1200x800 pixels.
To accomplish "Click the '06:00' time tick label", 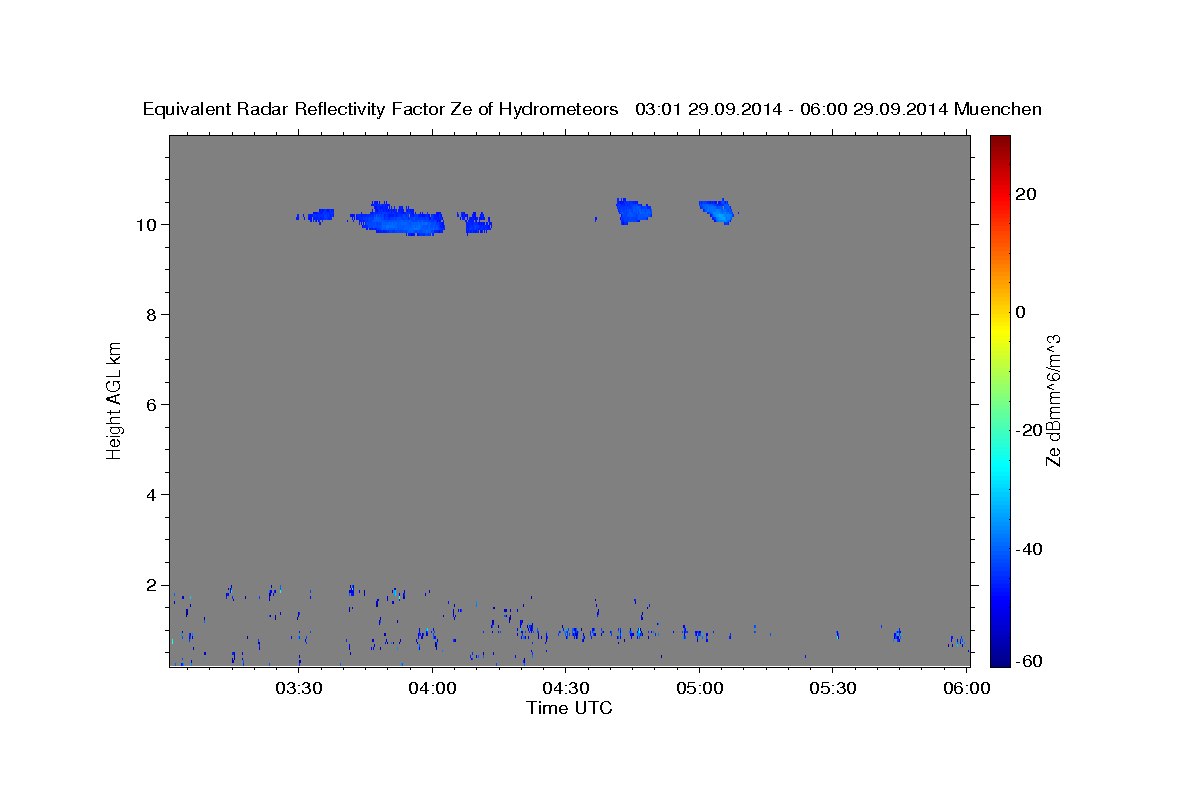I will [x=967, y=689].
